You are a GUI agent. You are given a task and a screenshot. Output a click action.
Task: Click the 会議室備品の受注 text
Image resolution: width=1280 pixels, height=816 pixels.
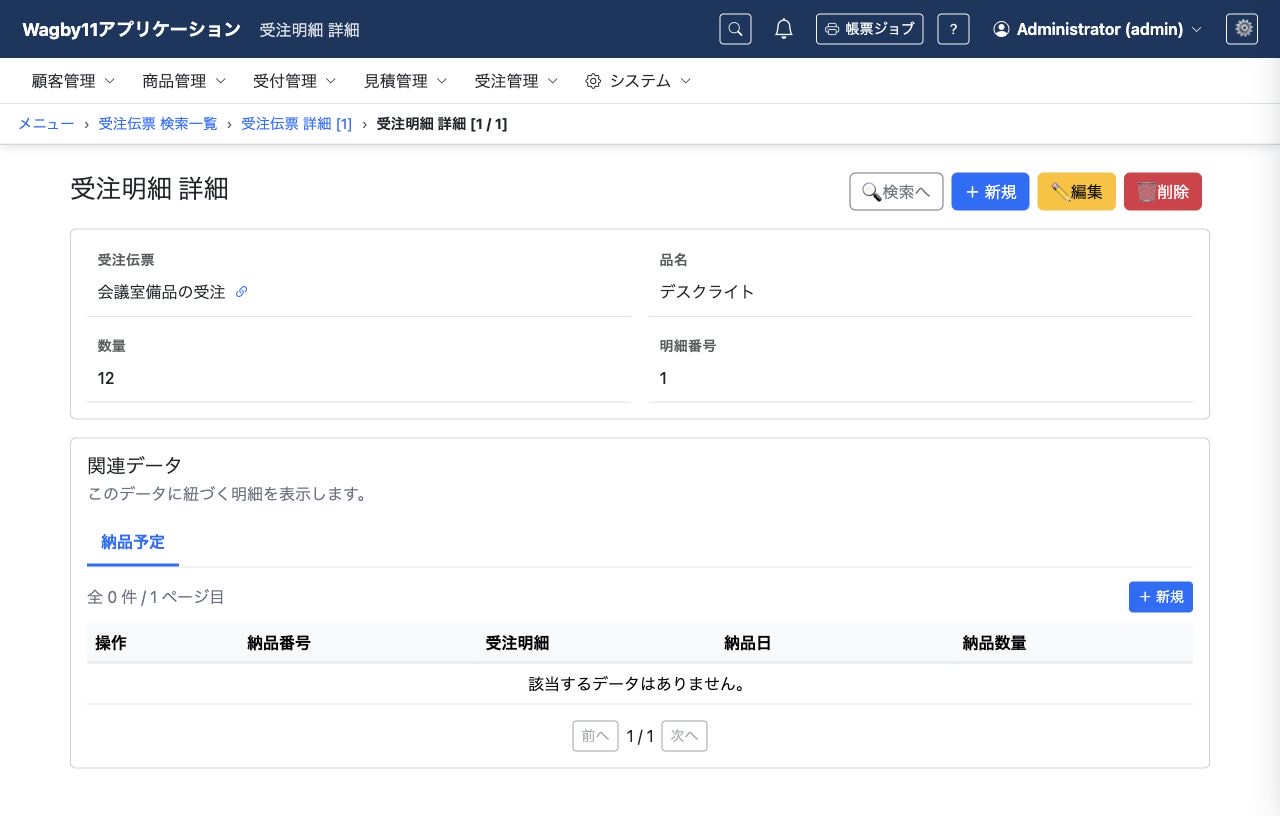[x=161, y=292]
